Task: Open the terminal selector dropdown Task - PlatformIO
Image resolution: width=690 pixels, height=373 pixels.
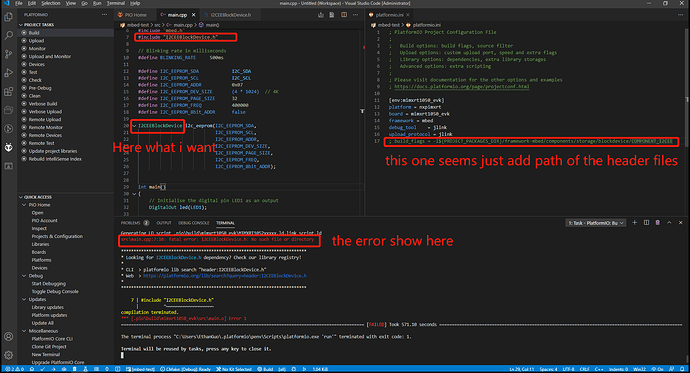Action: 596,223
